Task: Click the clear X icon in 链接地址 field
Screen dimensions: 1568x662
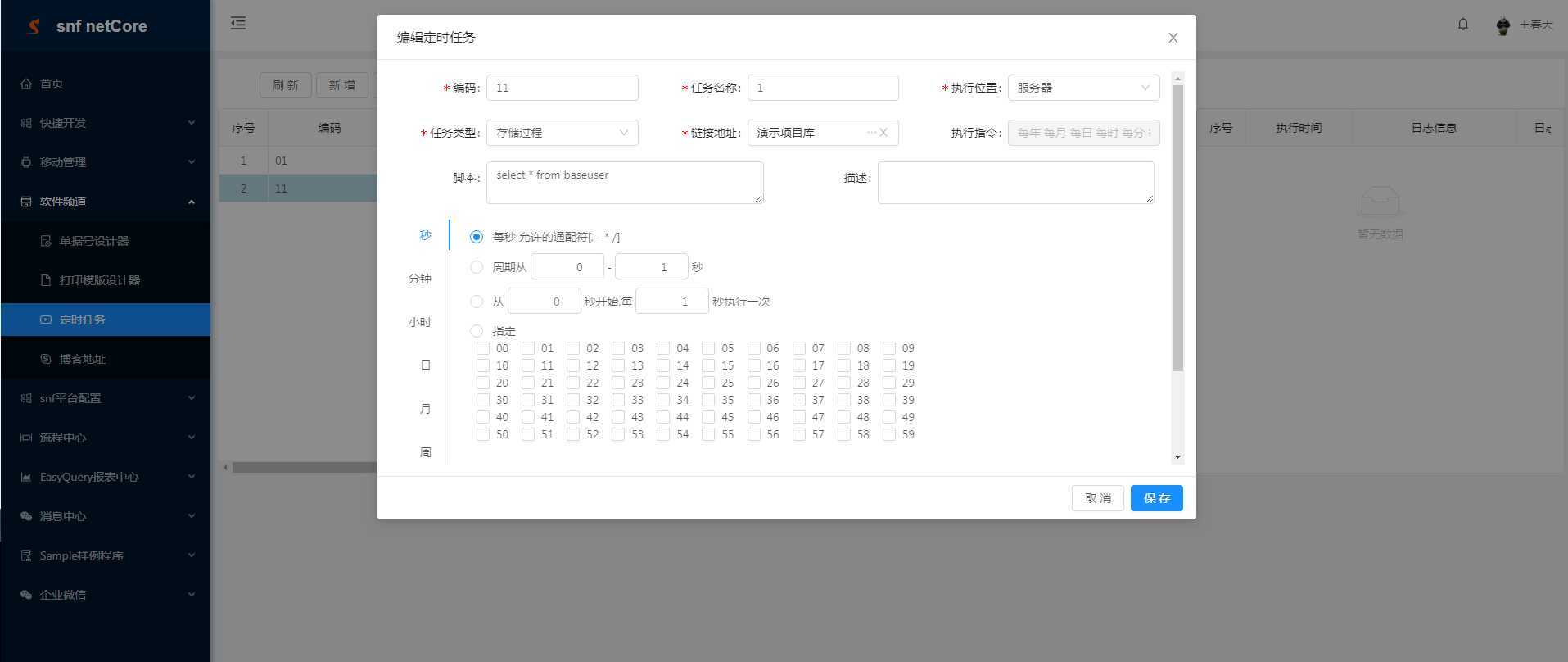Action: (883, 133)
